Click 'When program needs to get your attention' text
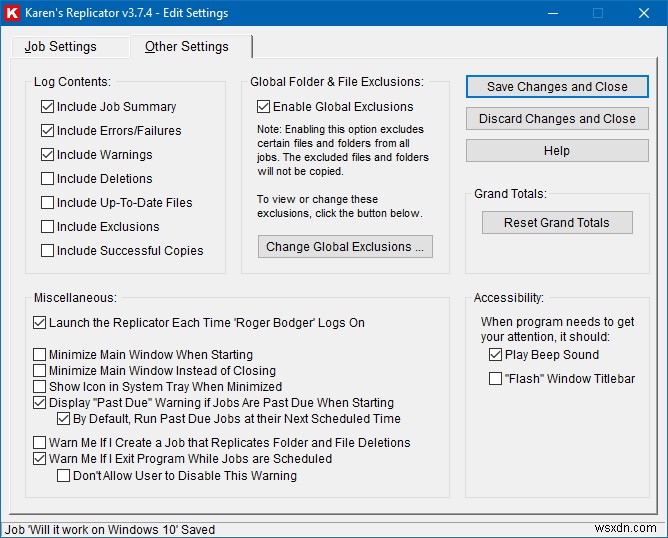The width and height of the screenshot is (668, 538). [558, 329]
